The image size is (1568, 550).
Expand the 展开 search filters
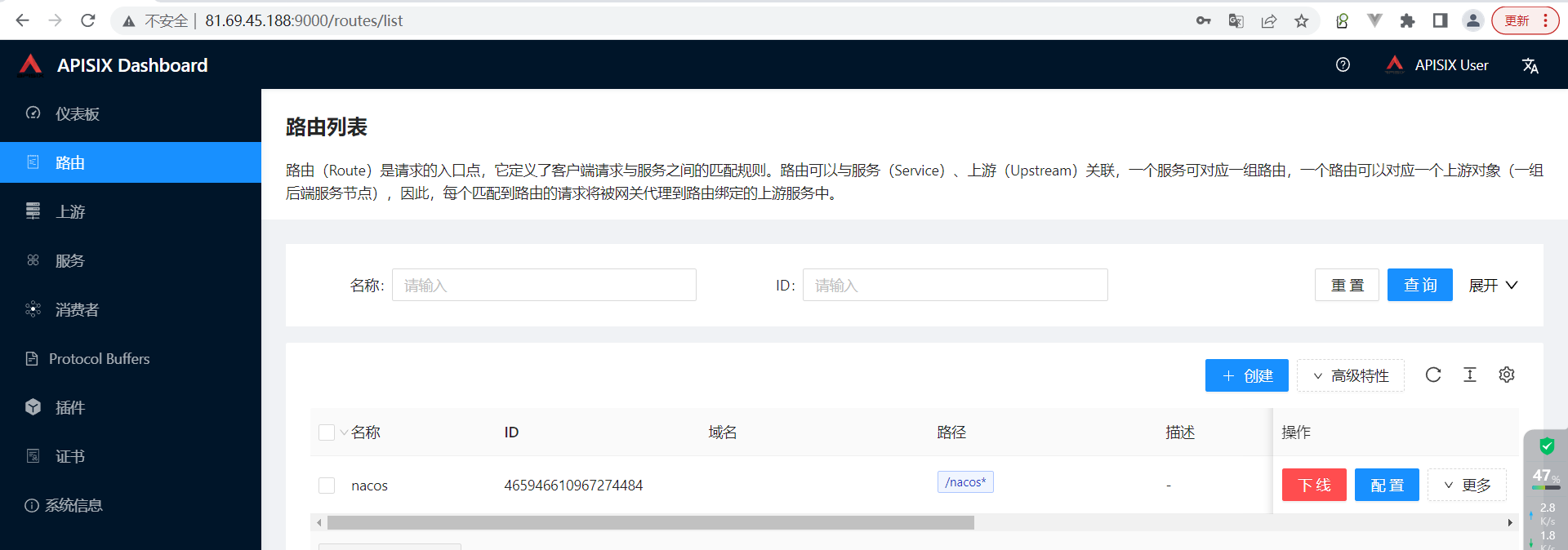(x=1492, y=286)
